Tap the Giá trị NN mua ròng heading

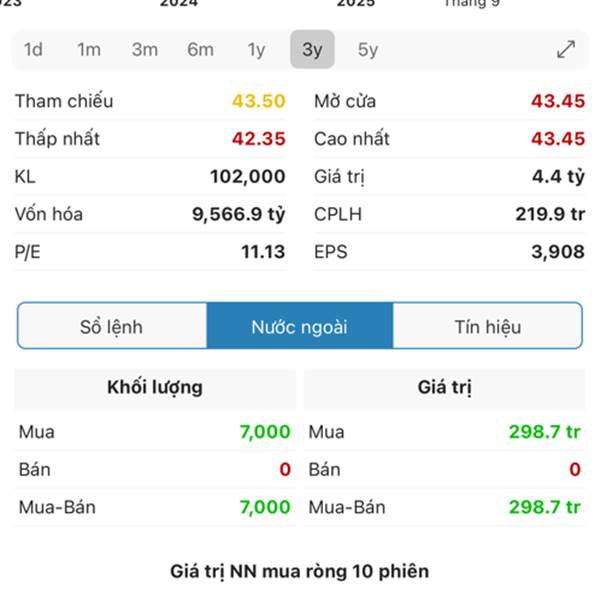point(299,571)
